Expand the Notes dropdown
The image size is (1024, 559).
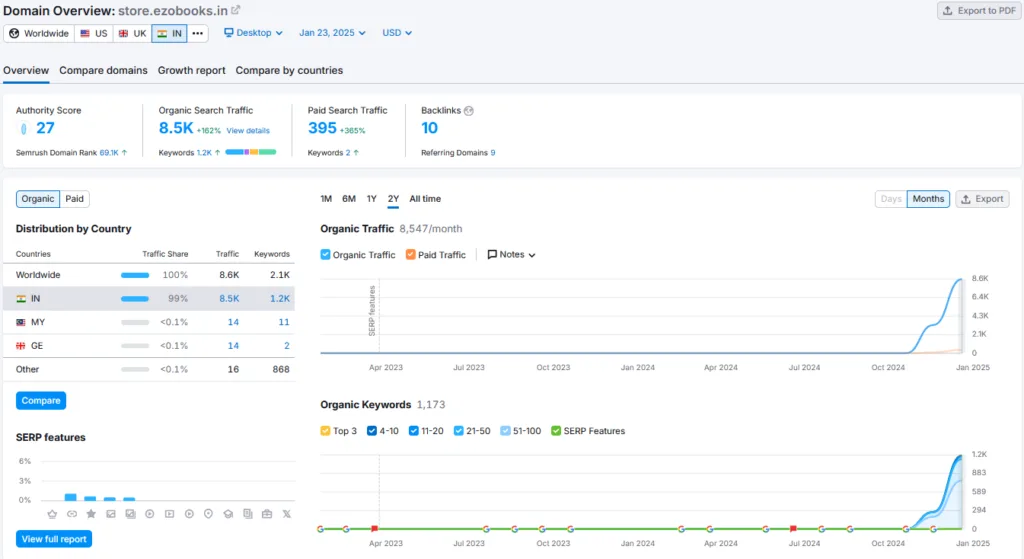coord(511,255)
